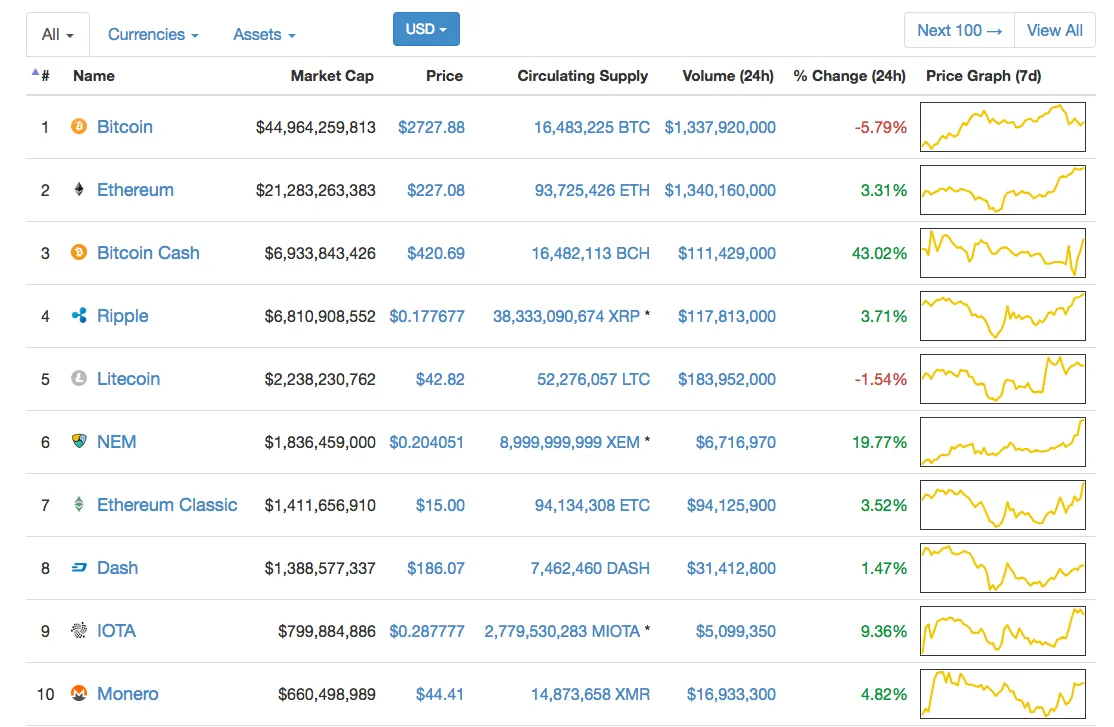Sort by the Price column header
Image resolution: width=1114 pixels, height=727 pixels.
click(x=444, y=76)
